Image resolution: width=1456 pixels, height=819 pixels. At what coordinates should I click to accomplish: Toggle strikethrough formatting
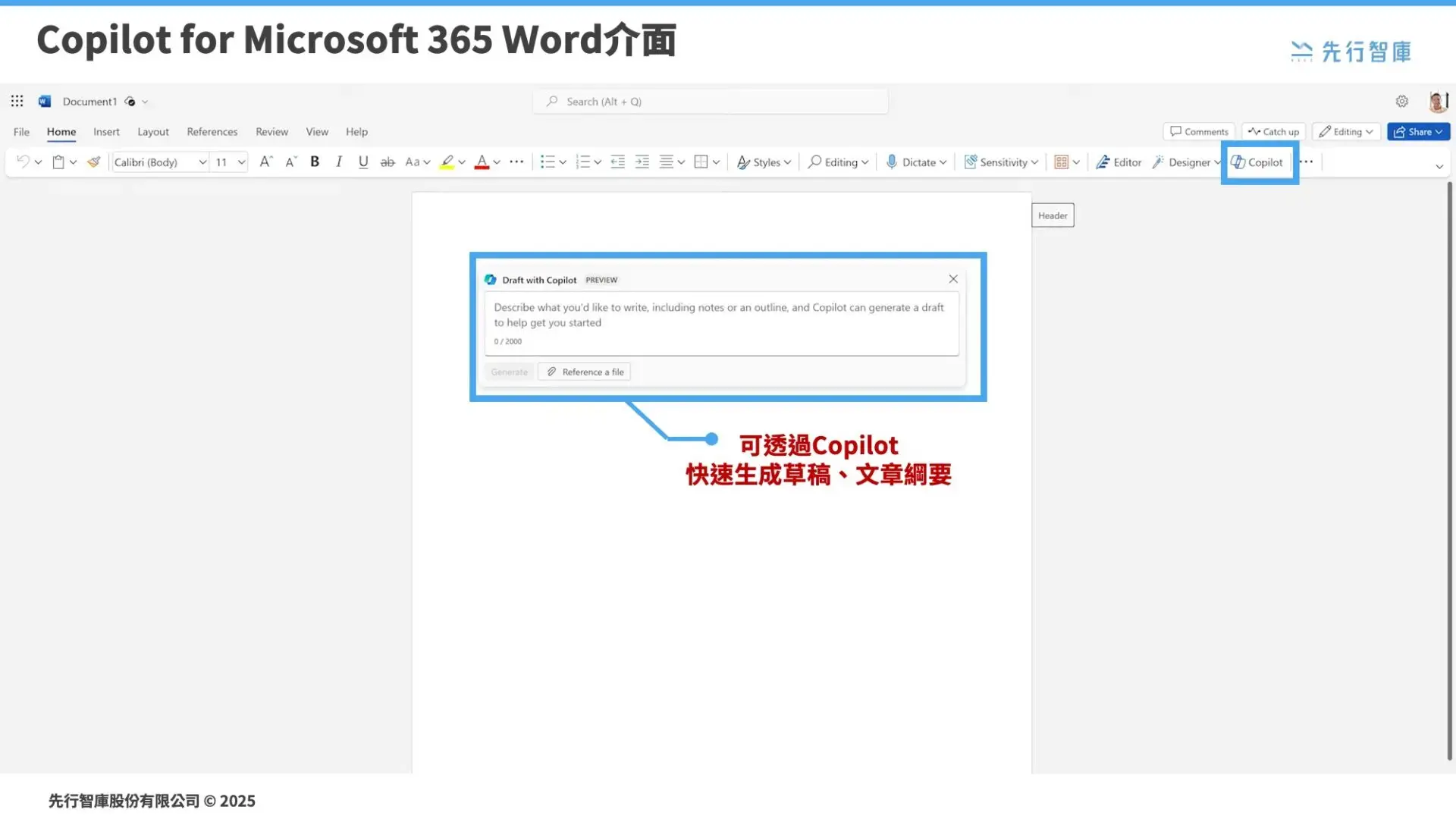pos(388,162)
